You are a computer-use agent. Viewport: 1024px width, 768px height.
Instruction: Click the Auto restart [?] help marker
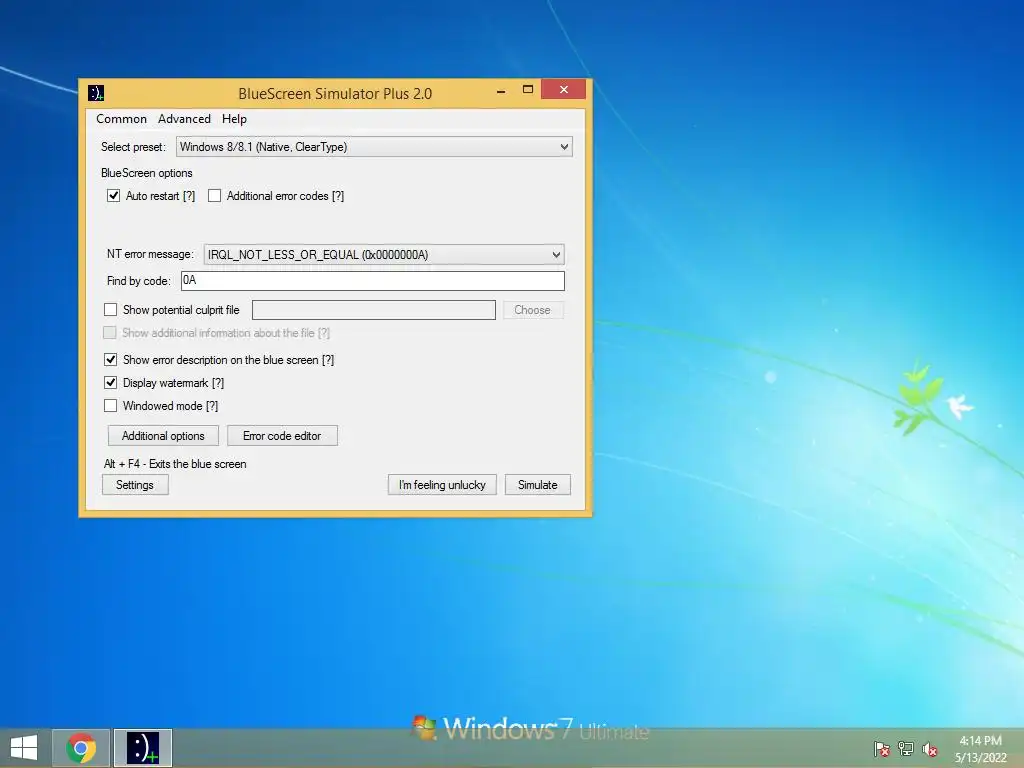(189, 196)
